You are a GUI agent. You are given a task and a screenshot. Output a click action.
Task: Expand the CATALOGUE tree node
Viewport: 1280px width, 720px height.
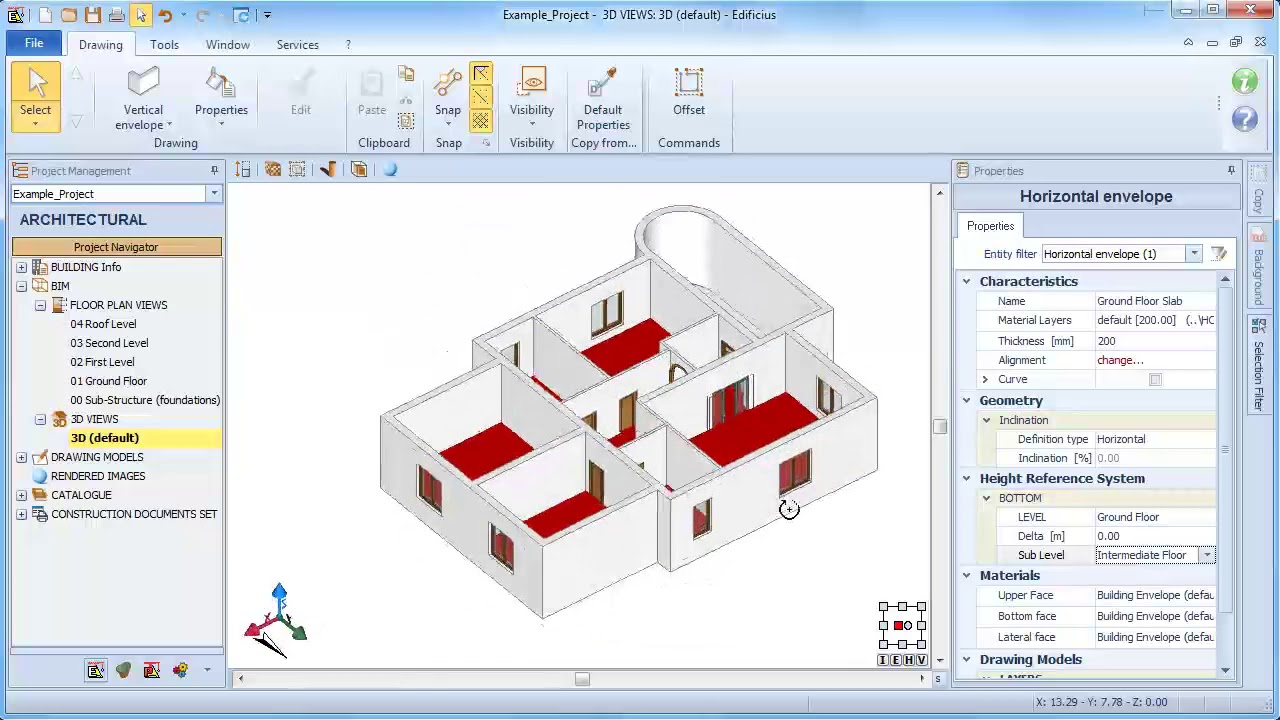coord(21,495)
